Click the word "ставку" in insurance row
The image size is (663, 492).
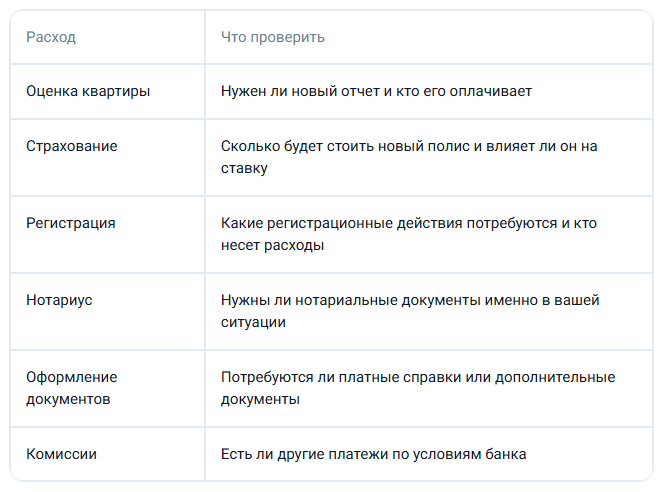pos(244,168)
